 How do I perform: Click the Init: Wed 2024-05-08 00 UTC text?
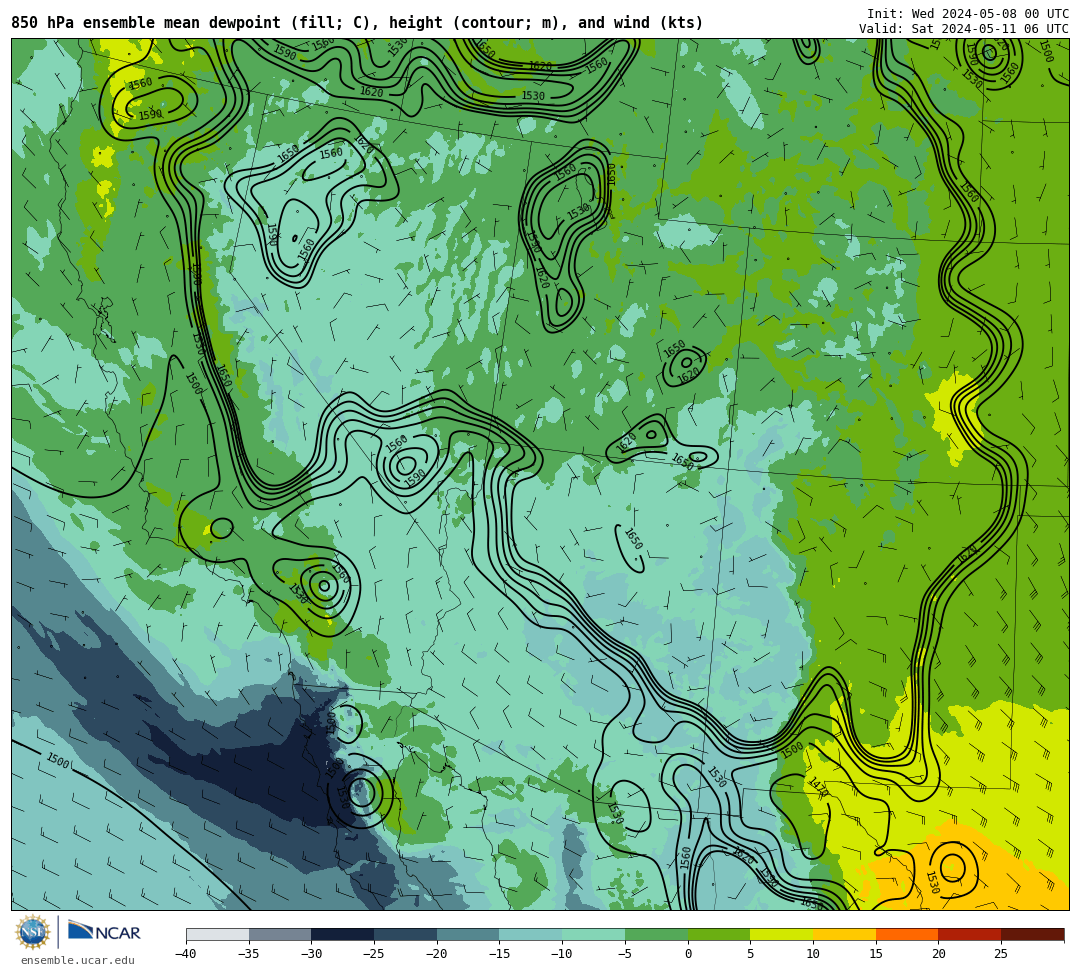pyautogui.click(x=968, y=14)
